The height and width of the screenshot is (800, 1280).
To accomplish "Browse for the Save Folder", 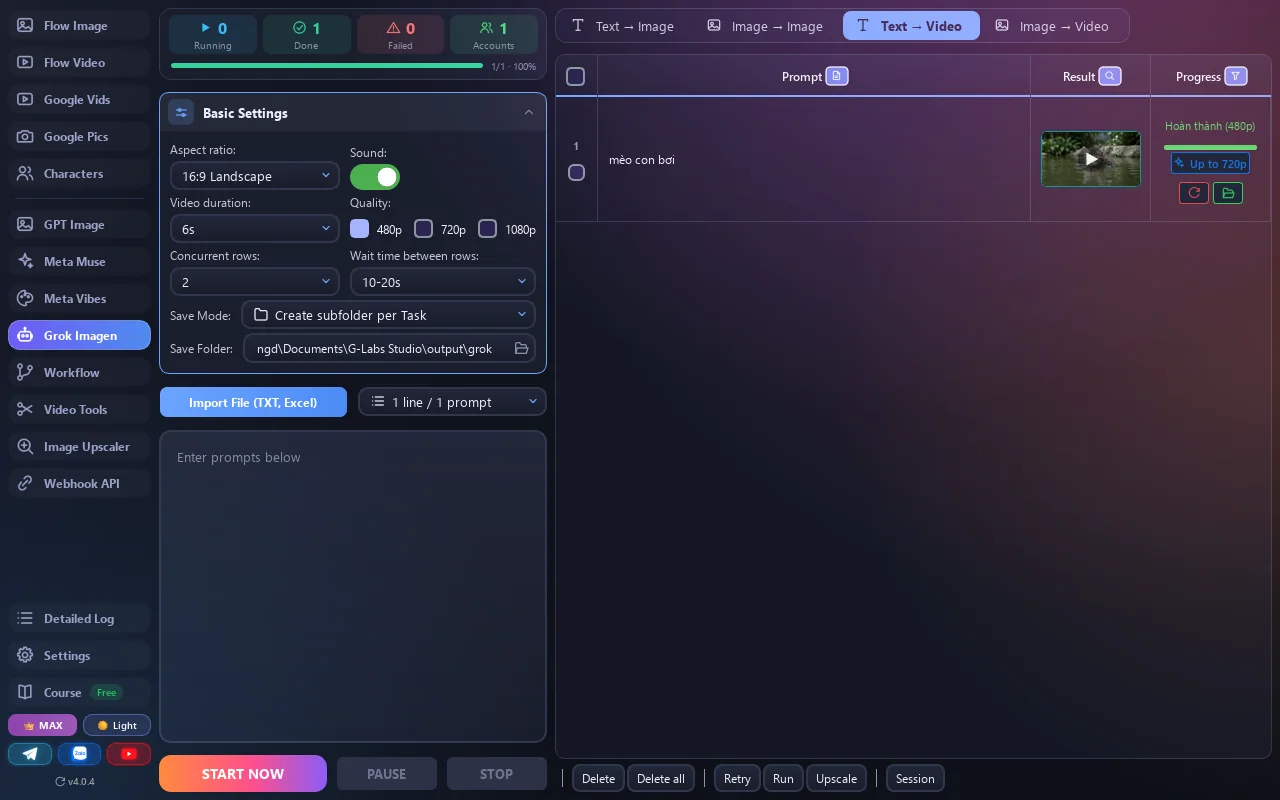I will coord(521,348).
